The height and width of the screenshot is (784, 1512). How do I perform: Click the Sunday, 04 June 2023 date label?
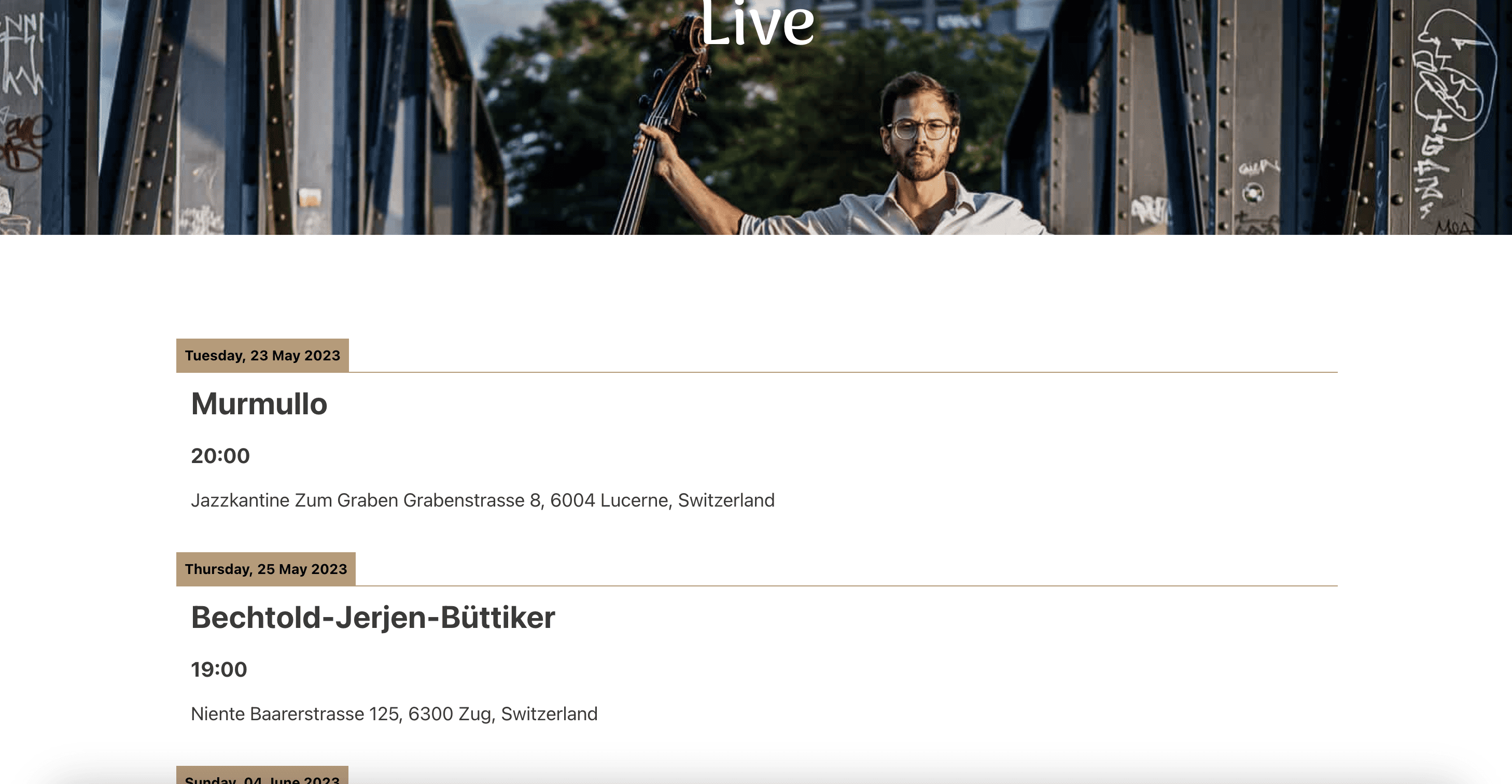click(x=262, y=776)
